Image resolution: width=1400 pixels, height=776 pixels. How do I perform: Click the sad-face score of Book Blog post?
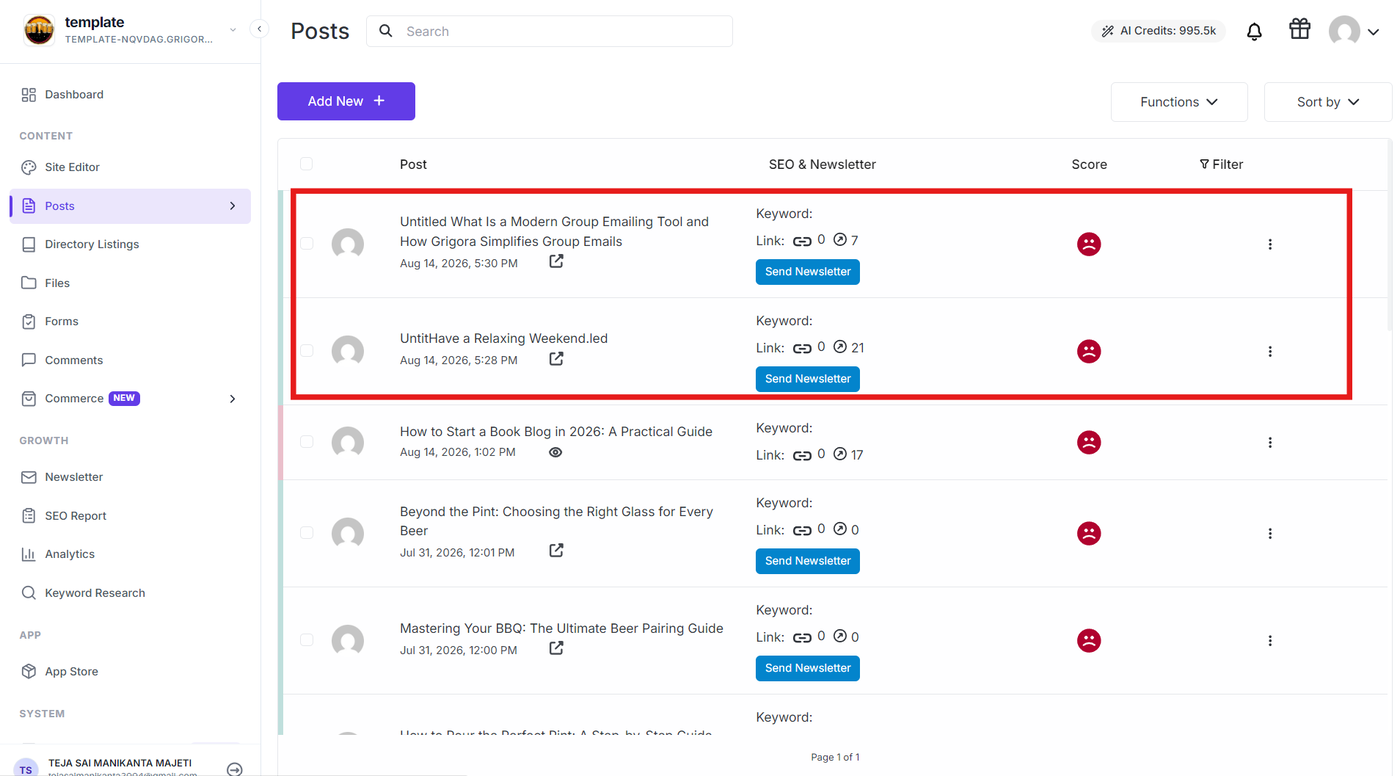point(1089,442)
